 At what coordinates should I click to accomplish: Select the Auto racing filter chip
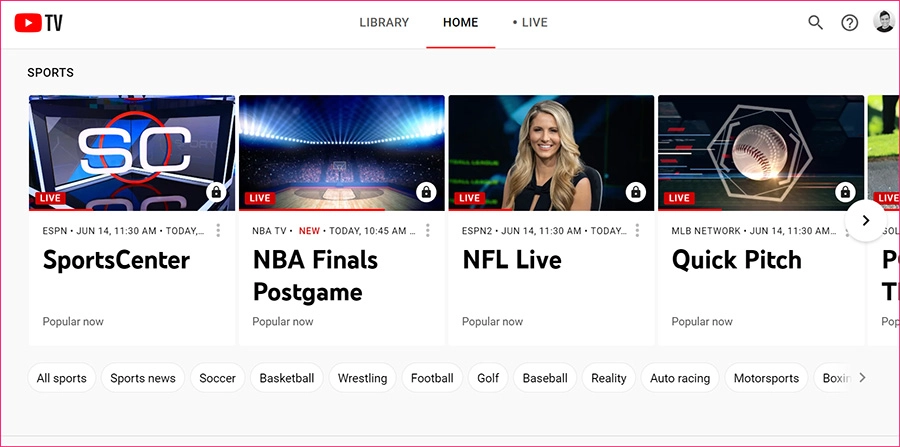click(x=680, y=378)
